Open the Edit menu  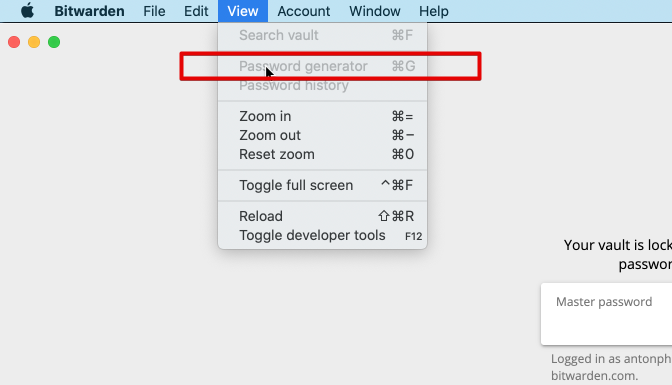(196, 11)
